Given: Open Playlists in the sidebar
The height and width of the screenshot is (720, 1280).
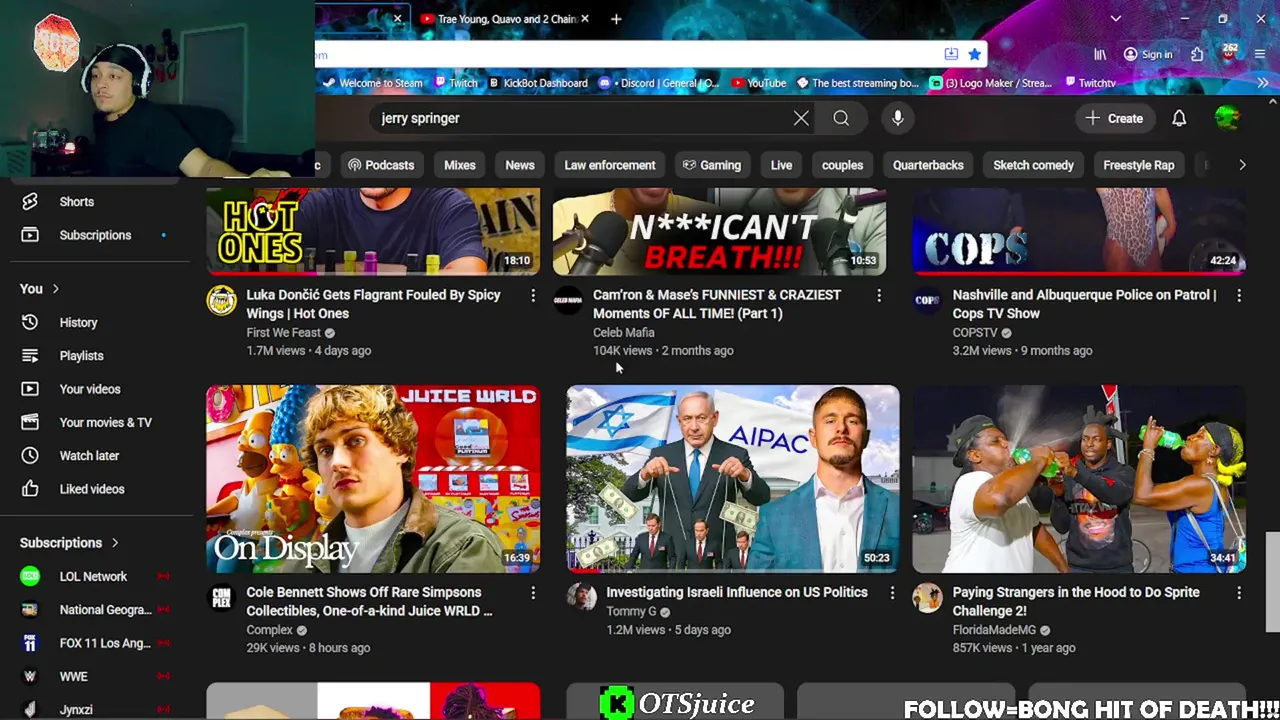Looking at the screenshot, I should coord(81,355).
